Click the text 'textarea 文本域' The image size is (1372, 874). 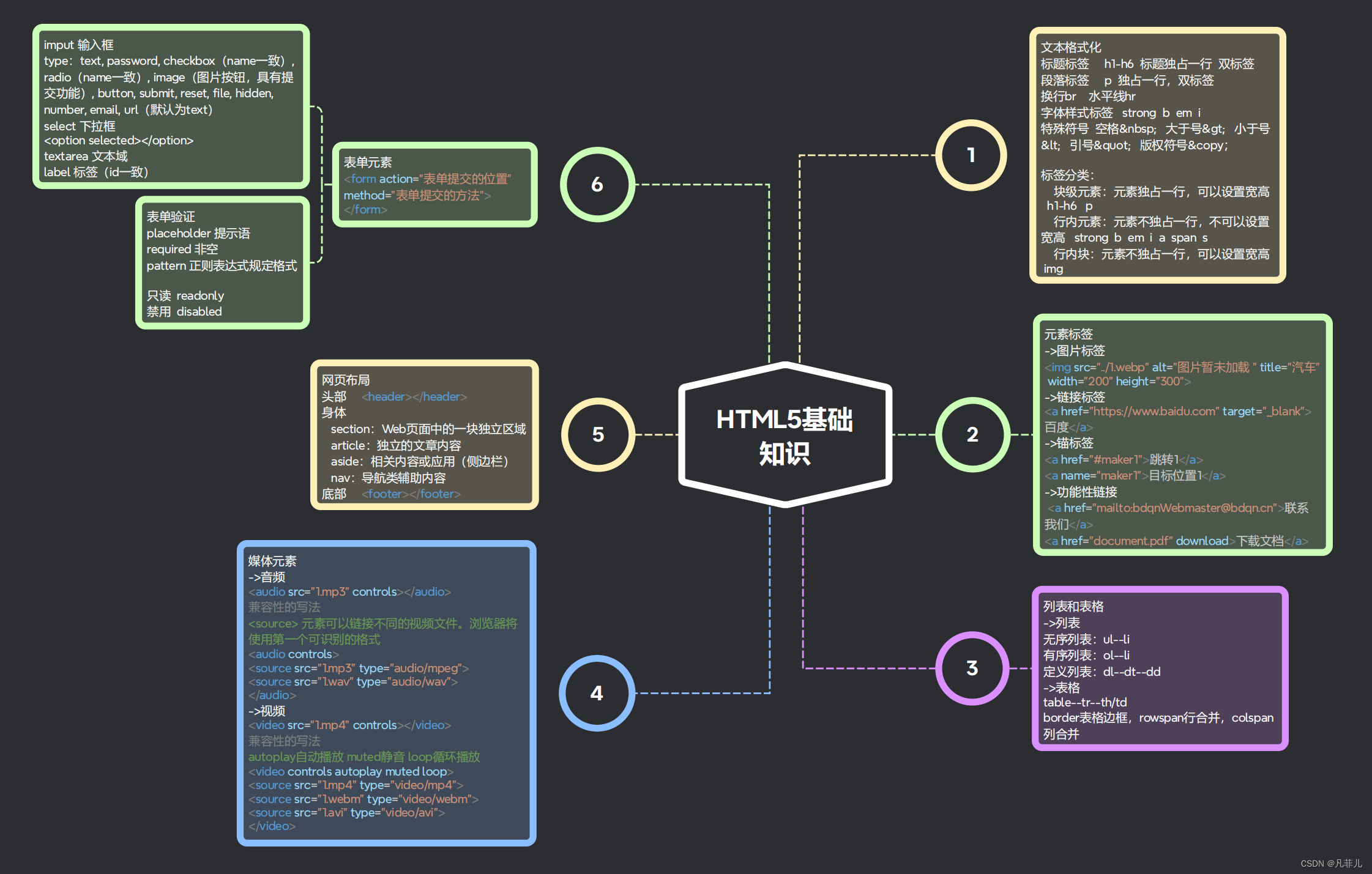(86, 157)
